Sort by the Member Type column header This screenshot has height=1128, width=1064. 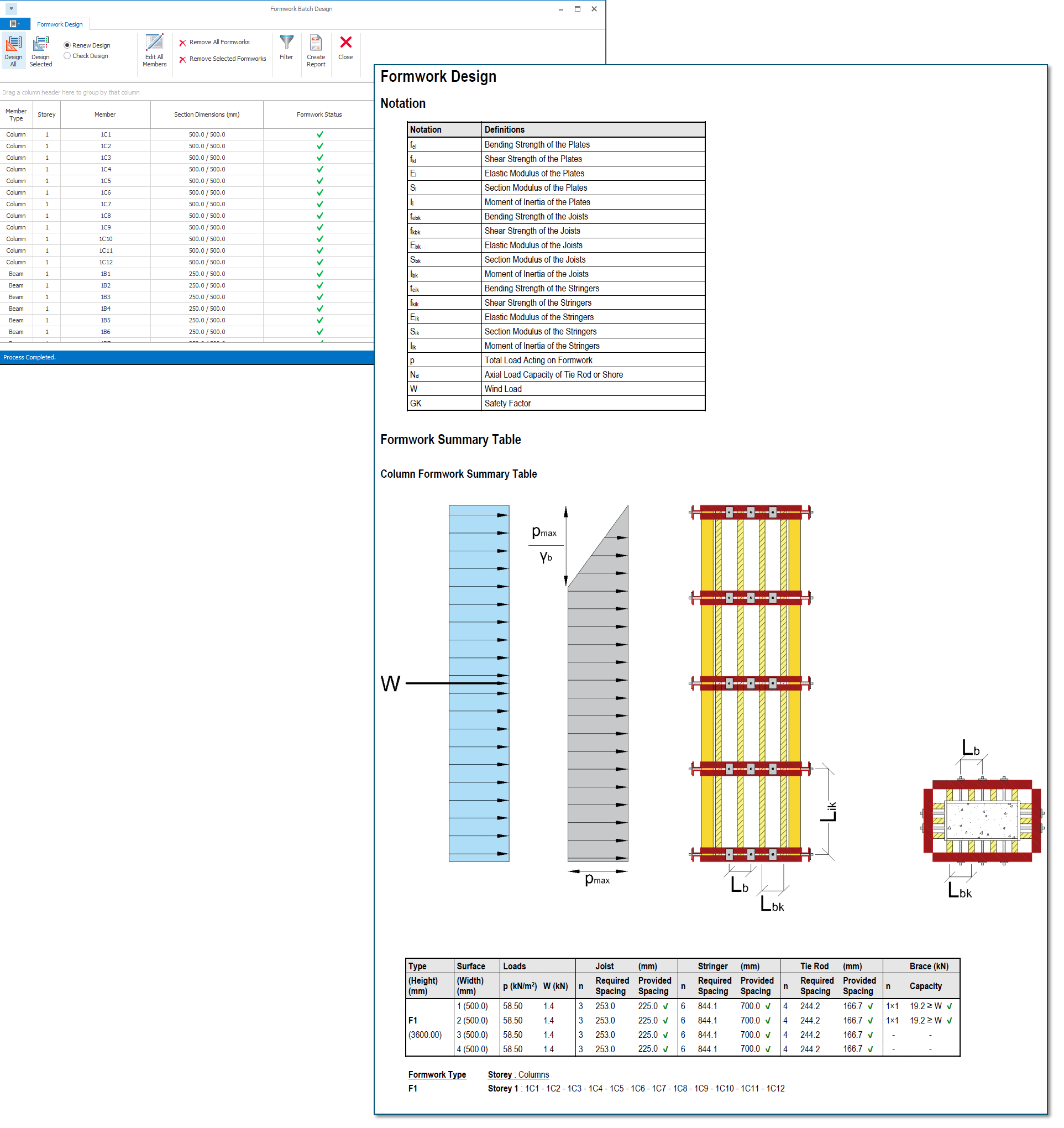tap(16, 114)
